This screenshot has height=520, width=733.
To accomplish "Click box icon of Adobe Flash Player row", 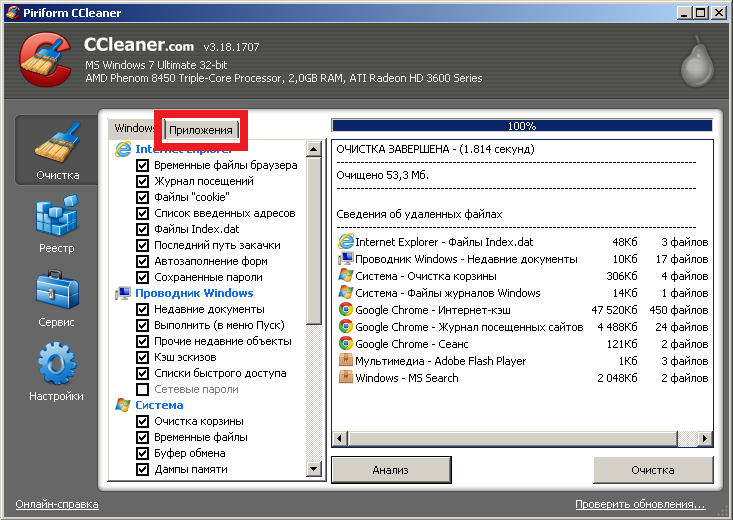I will (x=345, y=361).
